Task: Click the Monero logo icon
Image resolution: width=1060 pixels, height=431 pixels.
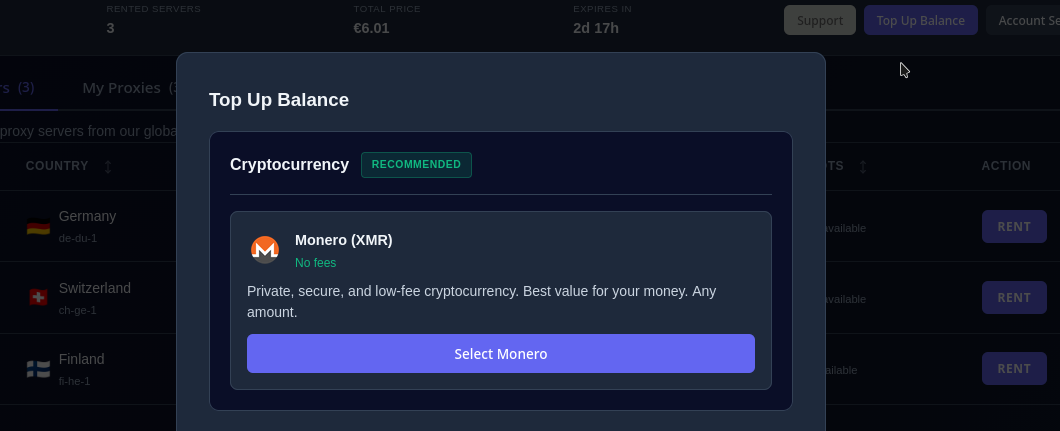Action: [265, 249]
